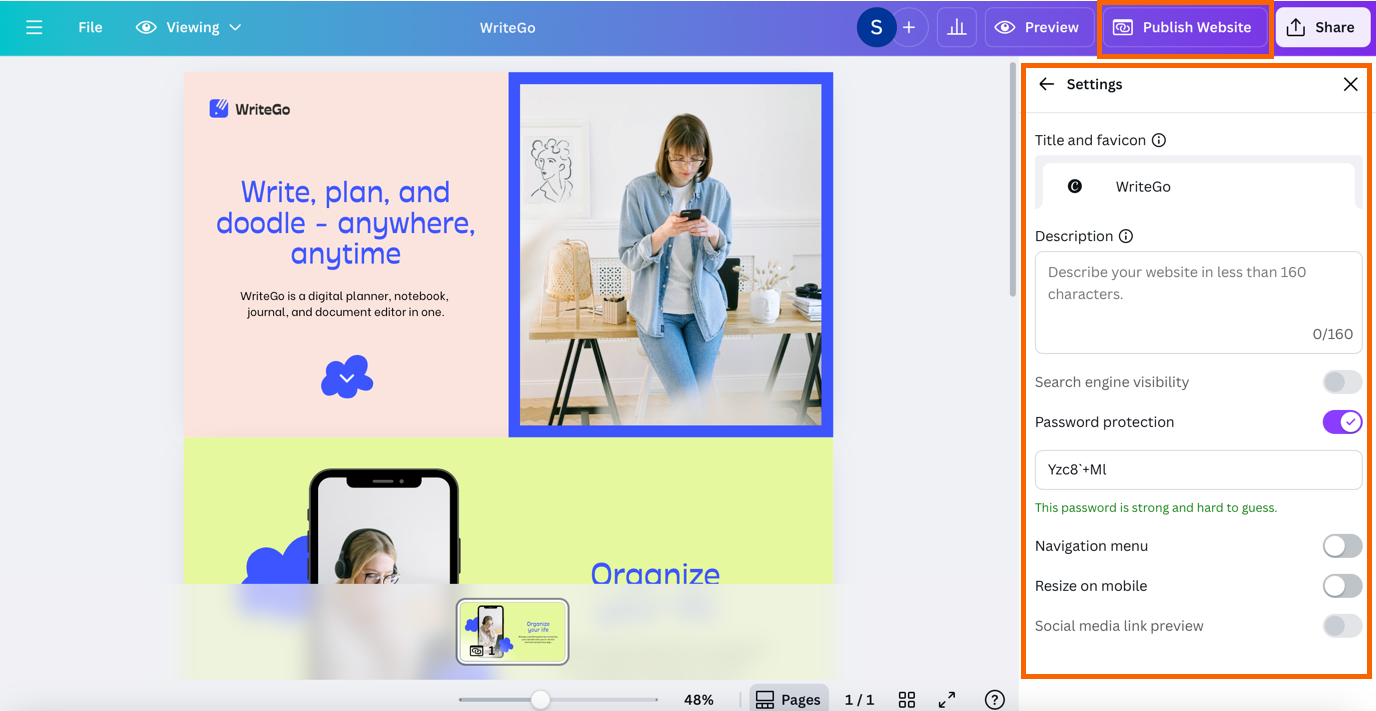The height and width of the screenshot is (711, 1376).
Task: Click the blue cloud scroll-down icon
Action: click(346, 377)
